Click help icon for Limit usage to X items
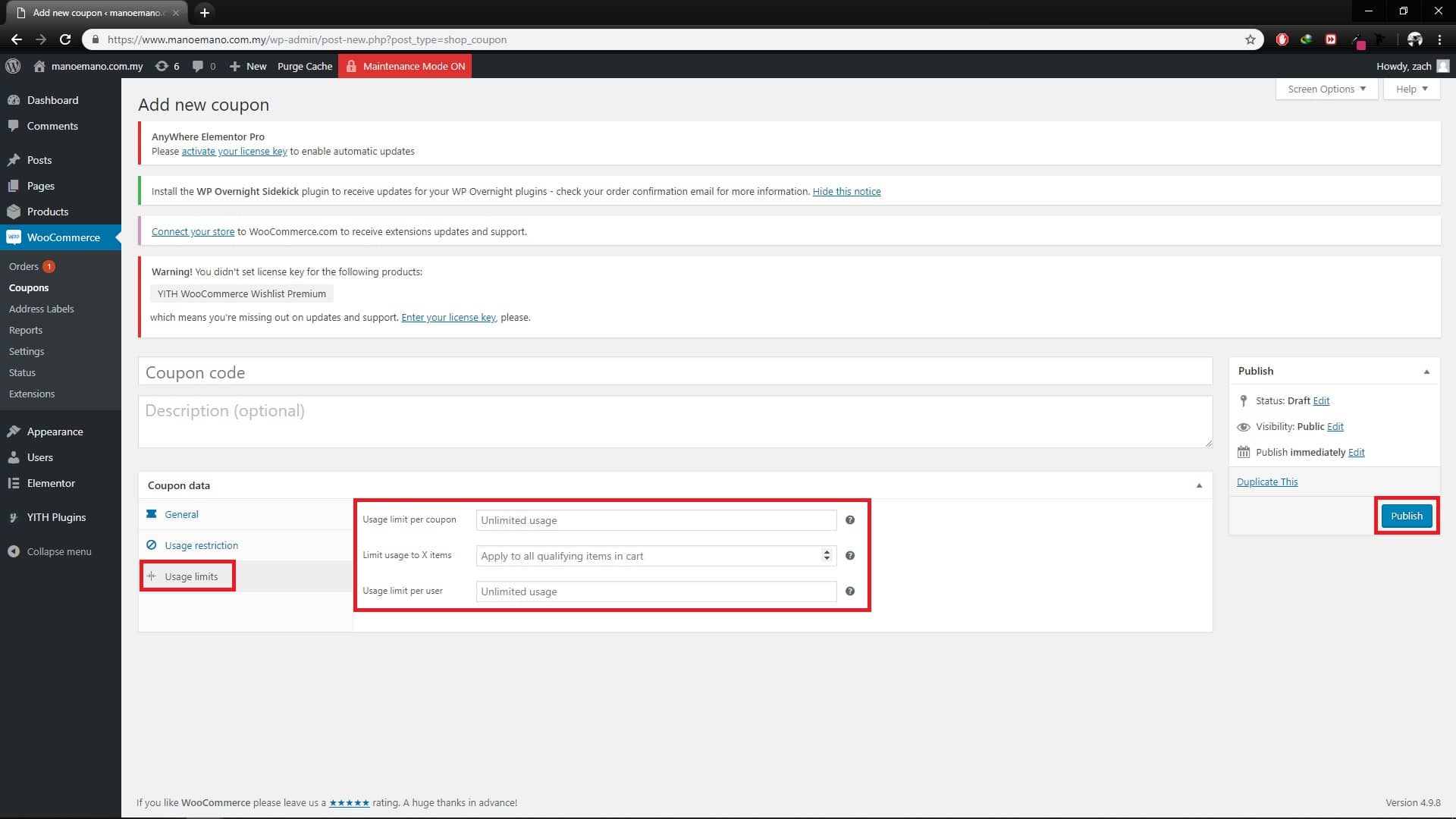The width and height of the screenshot is (1456, 819). coord(849,555)
